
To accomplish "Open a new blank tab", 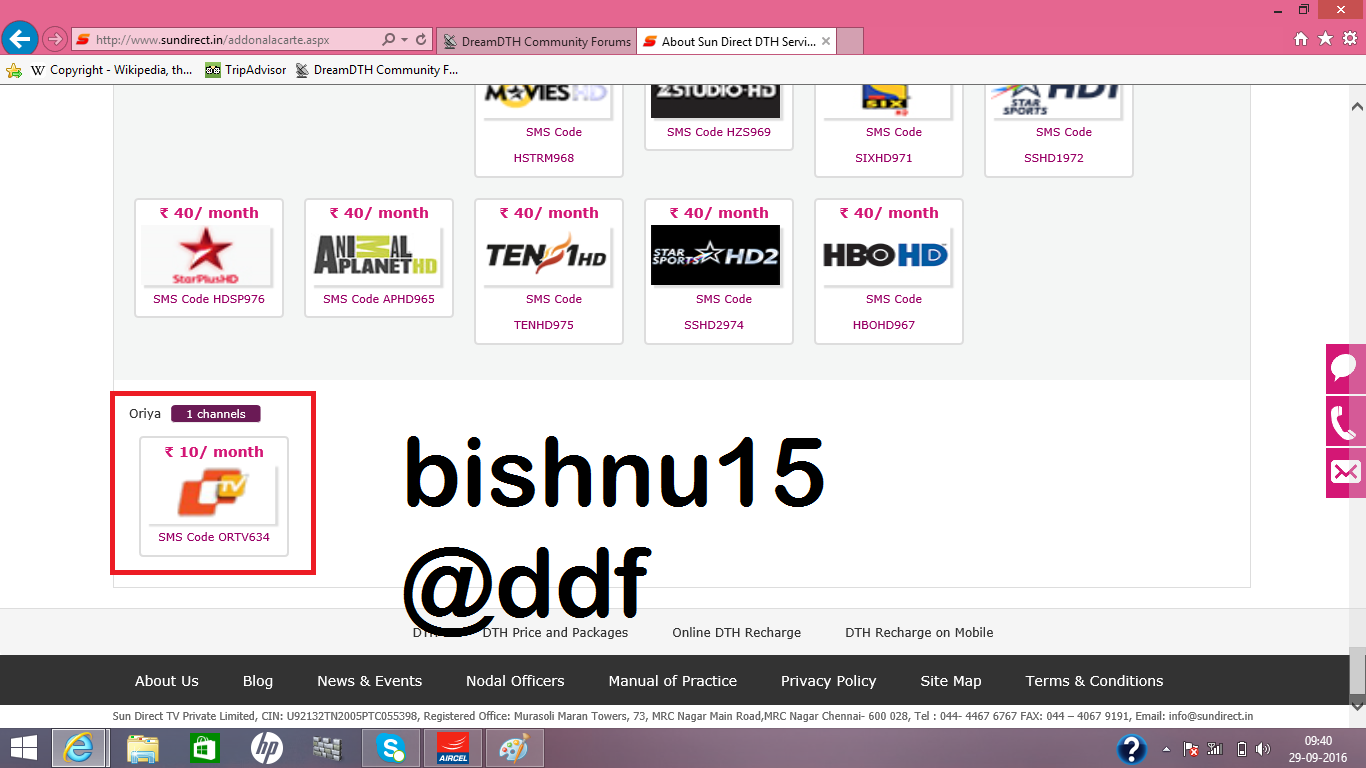I will click(849, 41).
